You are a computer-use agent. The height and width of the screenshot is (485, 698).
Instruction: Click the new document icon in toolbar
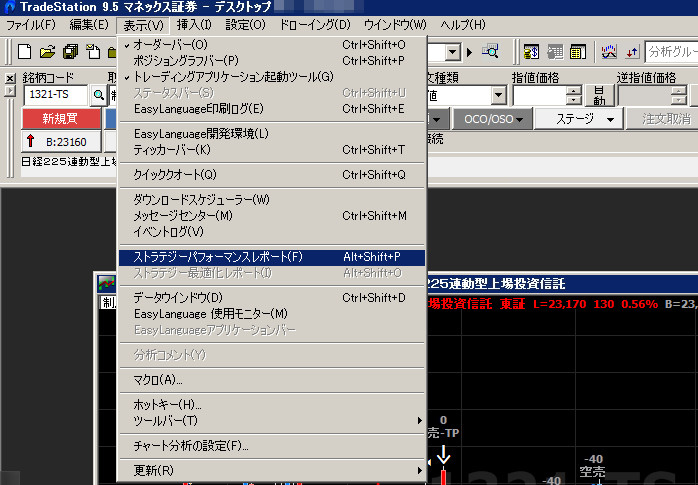[x=24, y=52]
